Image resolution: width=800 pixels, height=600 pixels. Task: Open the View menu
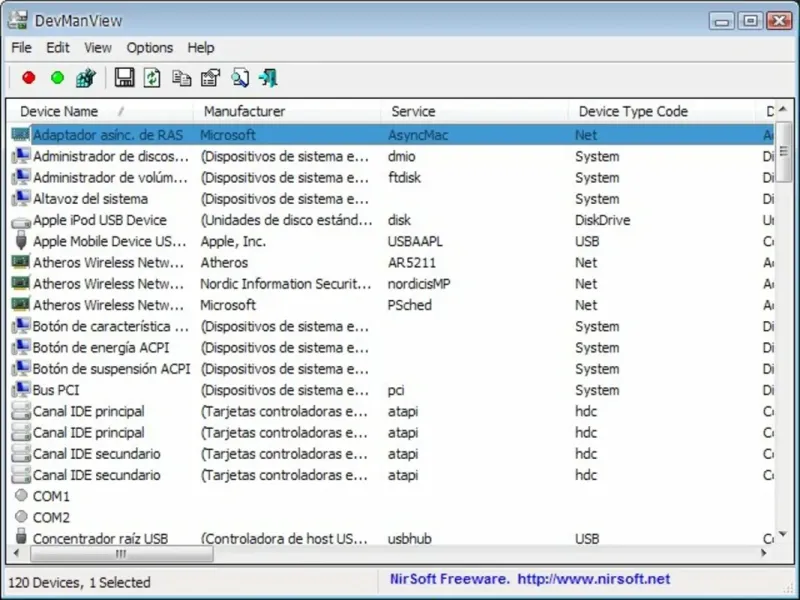98,47
